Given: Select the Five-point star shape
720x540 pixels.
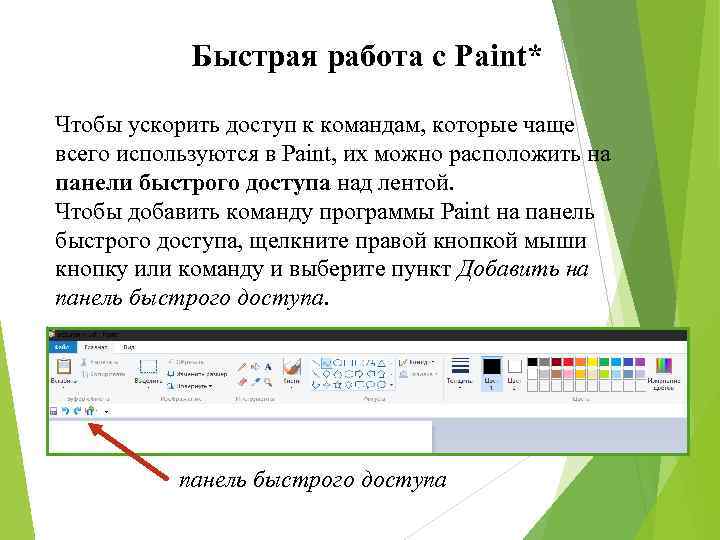Looking at the screenshot, I should point(338,385).
